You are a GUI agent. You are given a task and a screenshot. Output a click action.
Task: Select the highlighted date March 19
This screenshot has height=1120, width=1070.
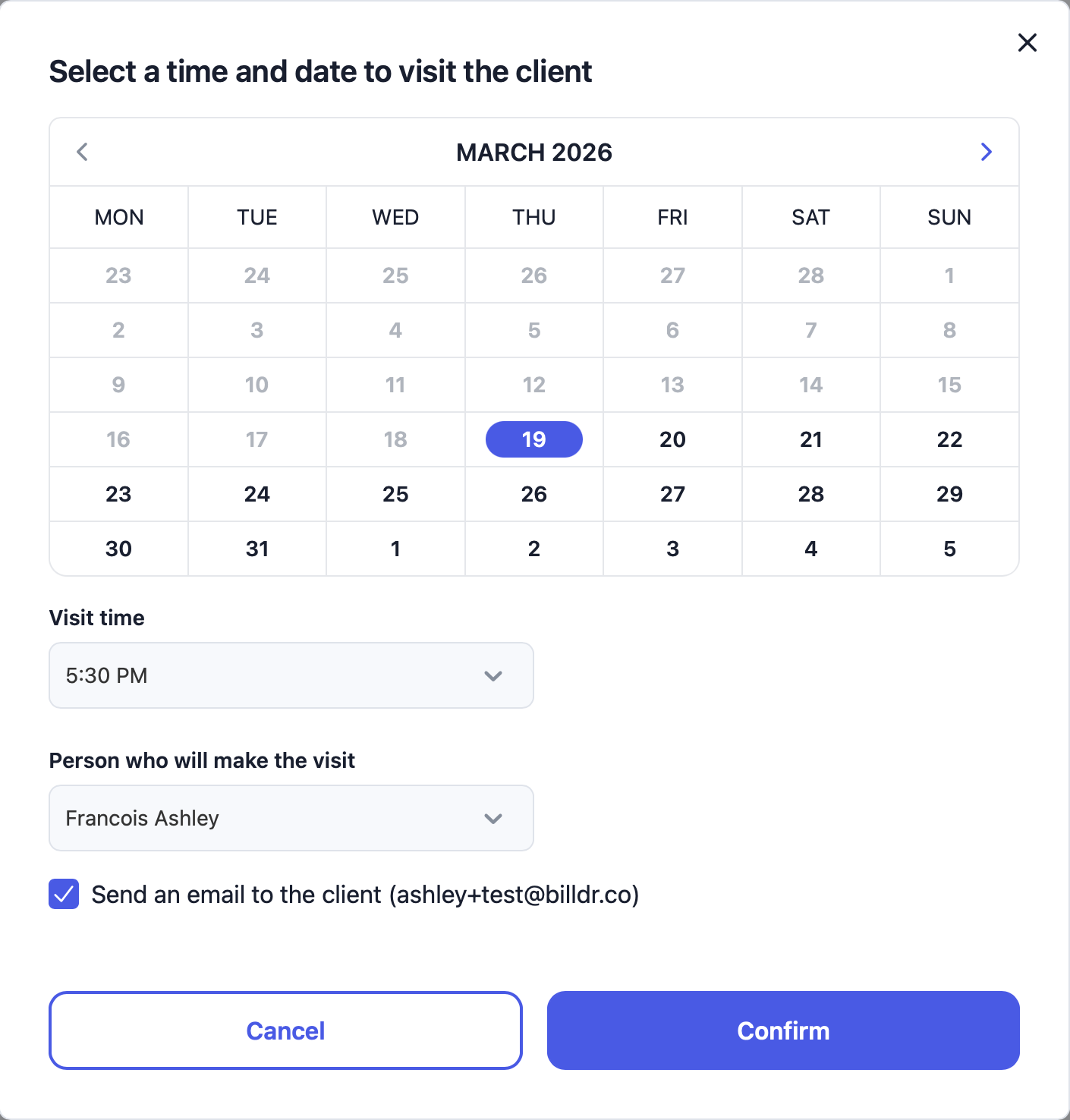(534, 439)
